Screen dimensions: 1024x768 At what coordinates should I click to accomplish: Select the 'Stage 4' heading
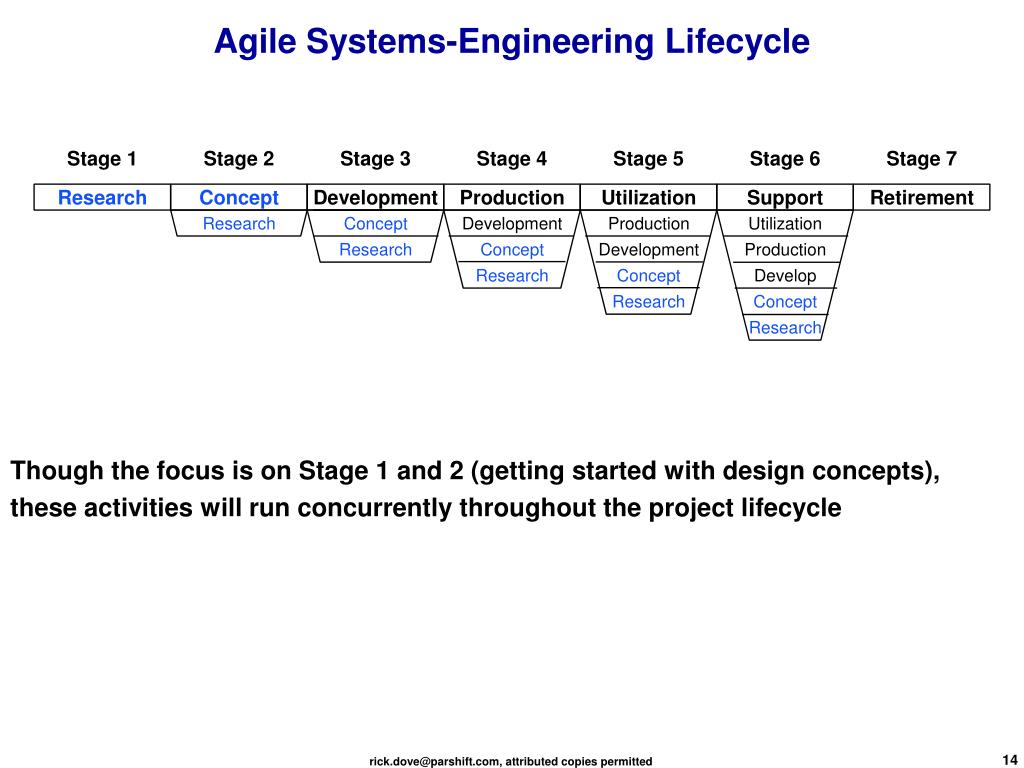[x=511, y=159]
